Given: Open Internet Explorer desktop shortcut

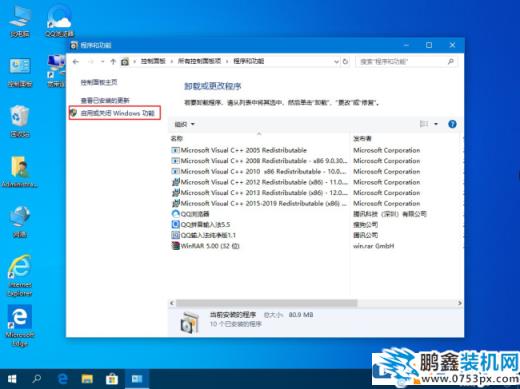Looking at the screenshot, I should click(x=20, y=275).
